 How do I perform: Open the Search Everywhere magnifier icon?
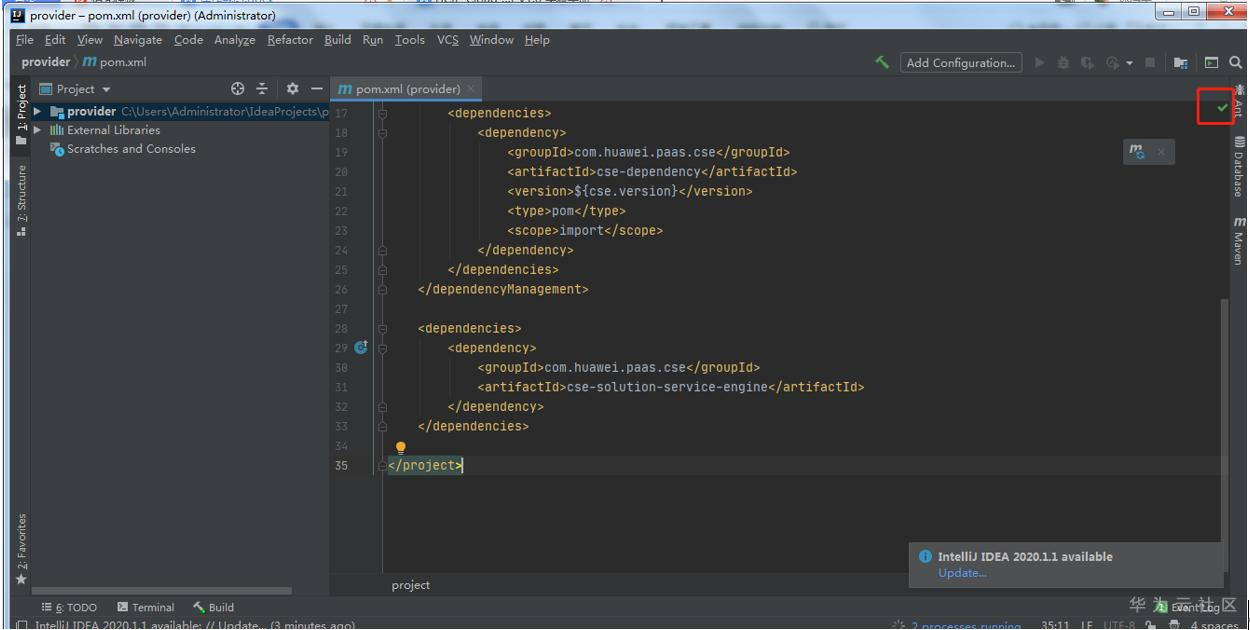pyautogui.click(x=1236, y=62)
